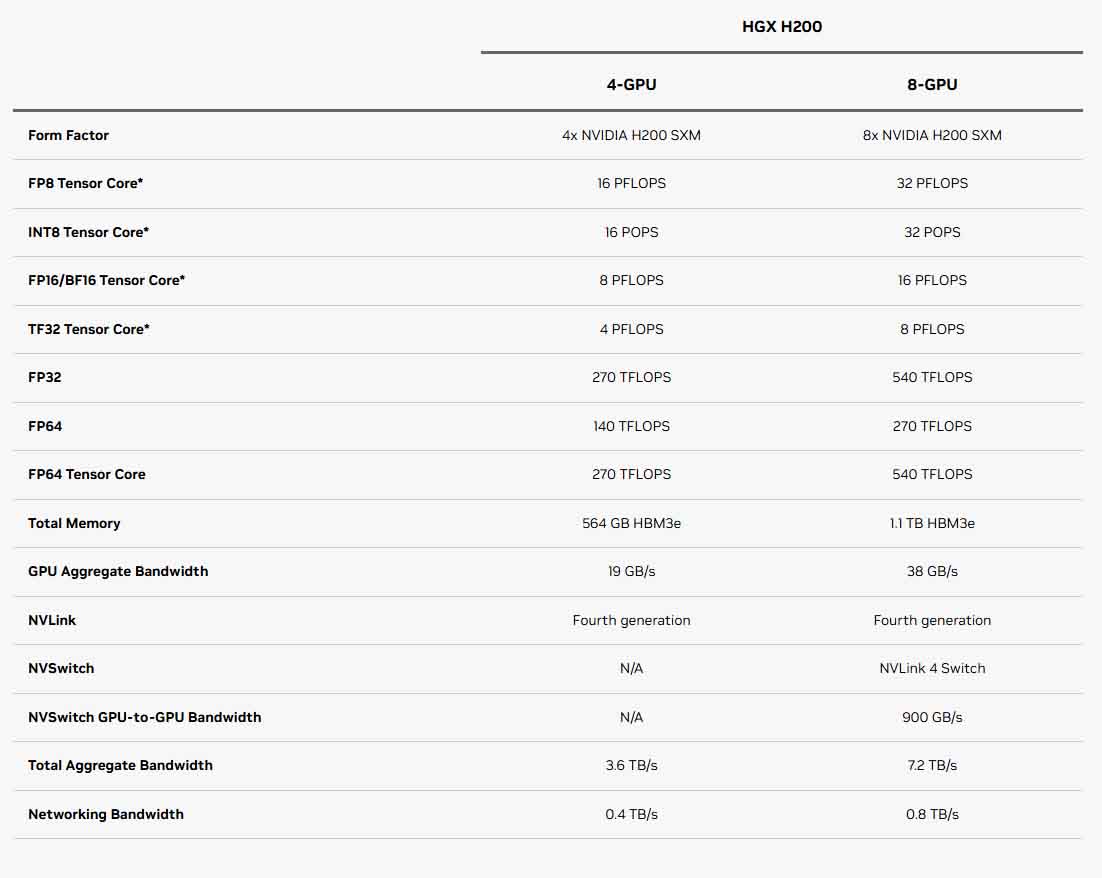Click the INT8 Tensor Core* label
The width and height of the screenshot is (1102, 878).
click(x=89, y=232)
